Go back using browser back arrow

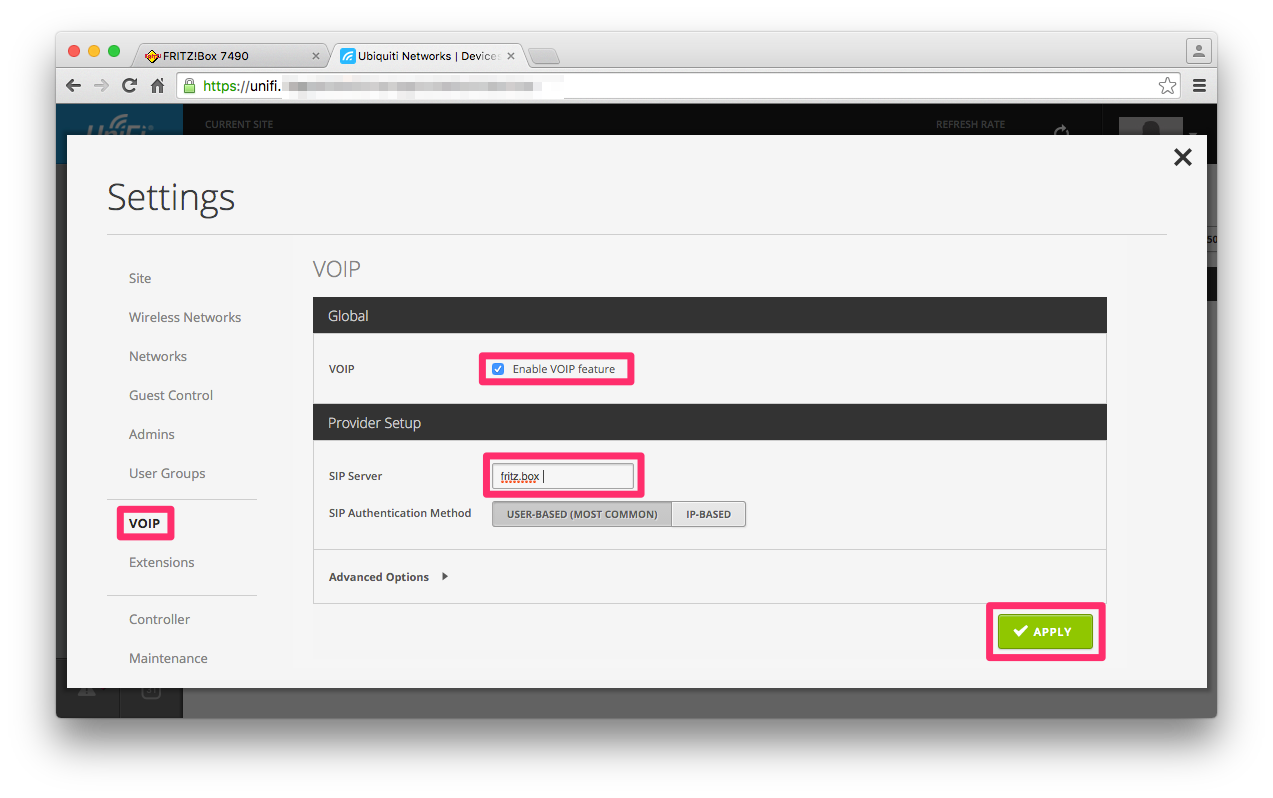(x=74, y=86)
